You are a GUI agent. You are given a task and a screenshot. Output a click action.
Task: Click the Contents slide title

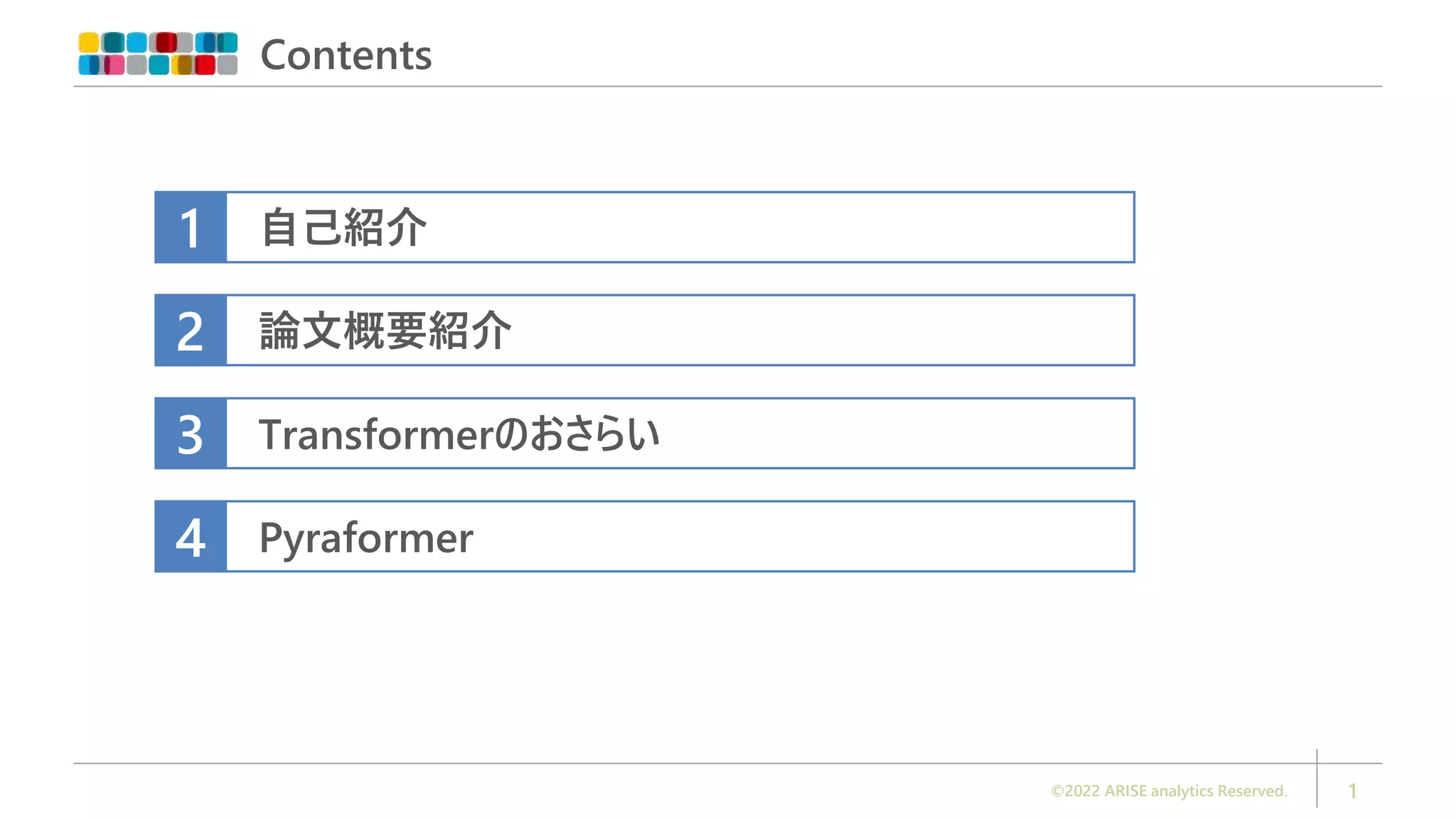point(346,55)
